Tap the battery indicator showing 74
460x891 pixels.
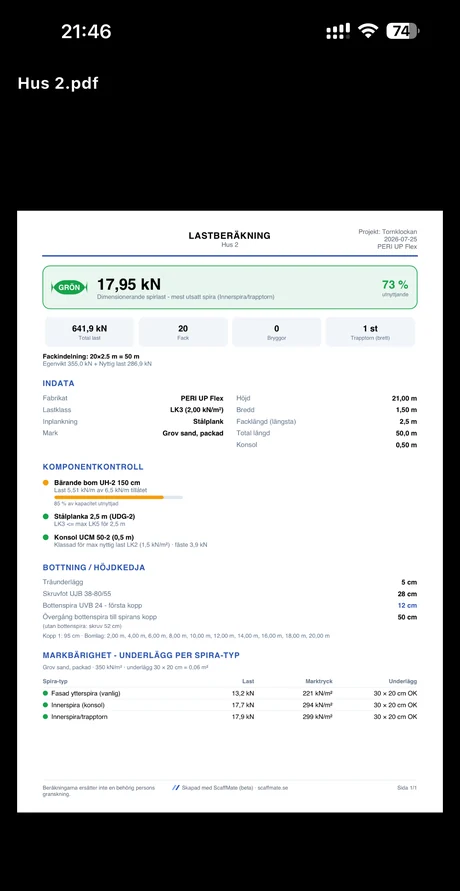(x=403, y=31)
